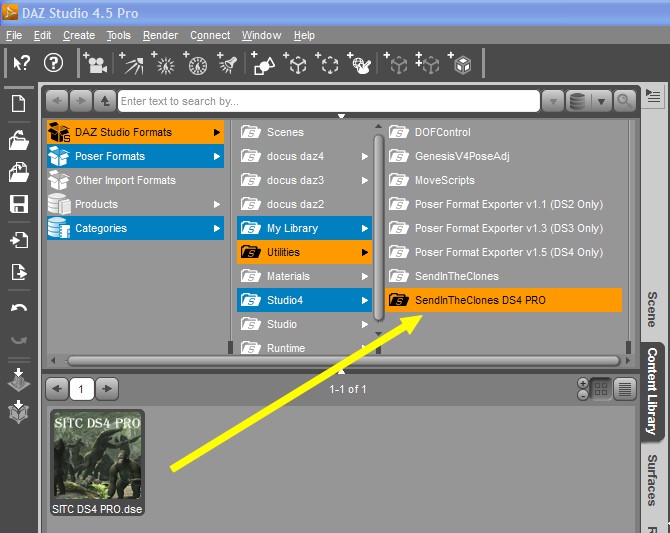
Task: Create new node instance icon
Action: (396, 64)
